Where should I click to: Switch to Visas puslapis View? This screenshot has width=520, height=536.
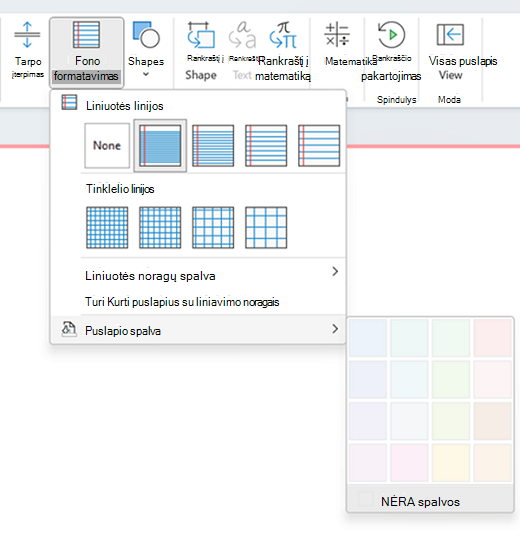[450, 35]
